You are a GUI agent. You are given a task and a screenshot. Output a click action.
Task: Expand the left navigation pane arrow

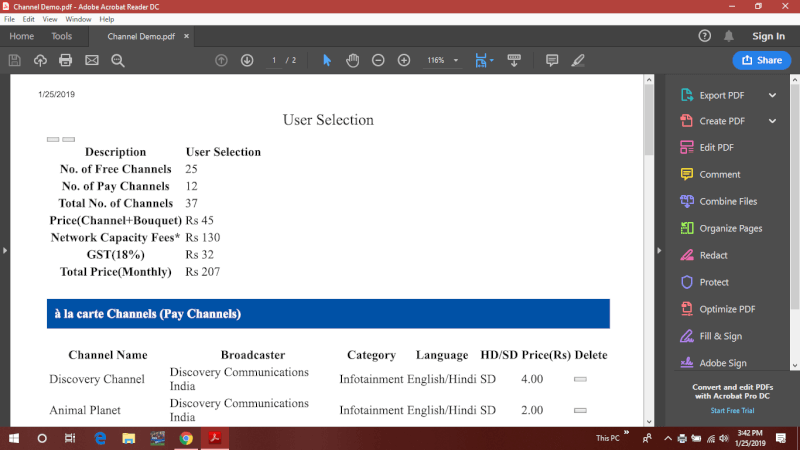5,251
